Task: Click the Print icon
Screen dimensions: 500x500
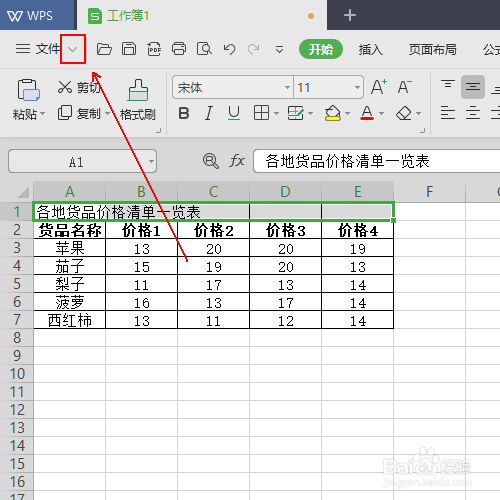Action: [179, 49]
